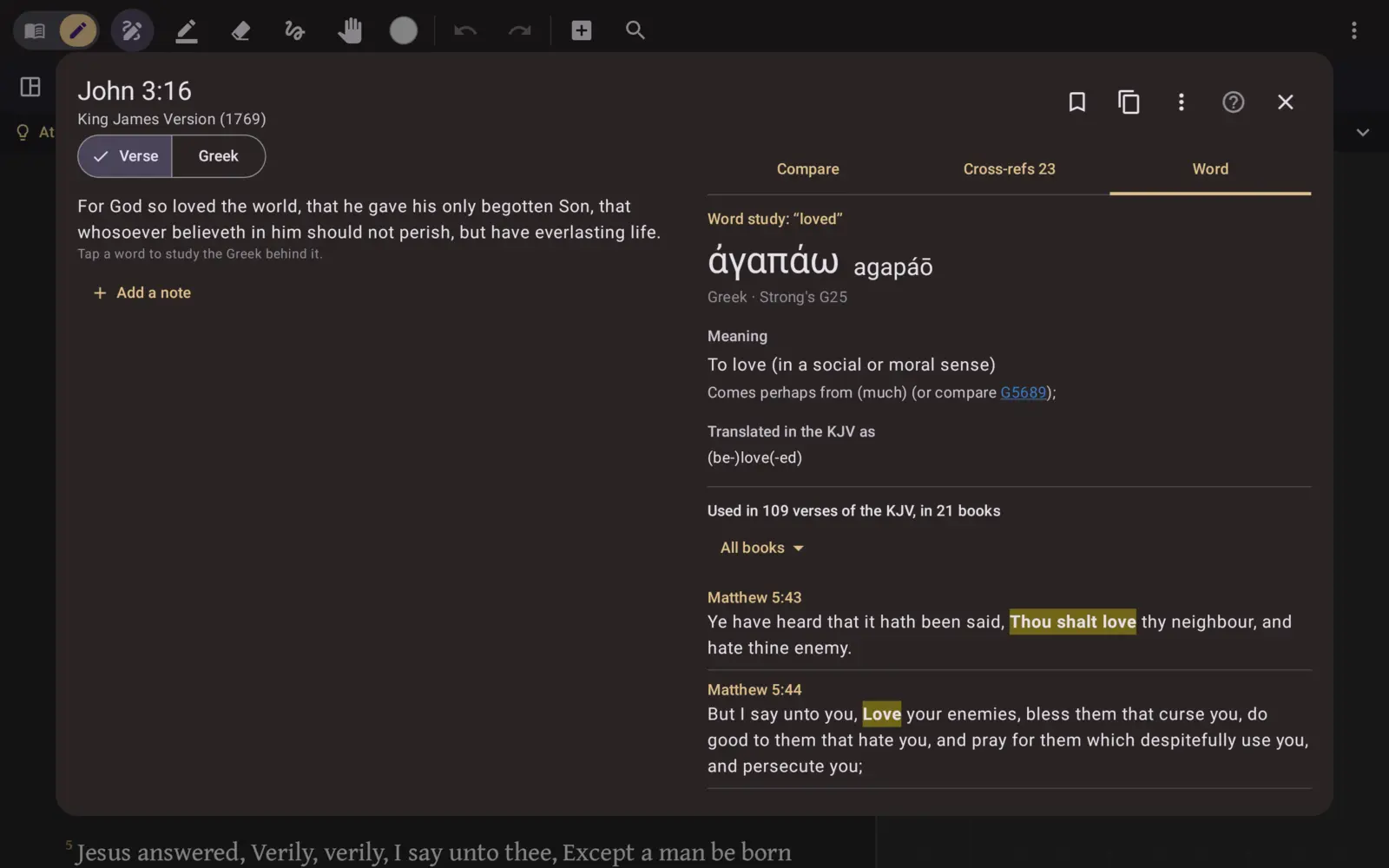
Task: Tap the word "begotten" in the verse
Action: [x=517, y=207]
